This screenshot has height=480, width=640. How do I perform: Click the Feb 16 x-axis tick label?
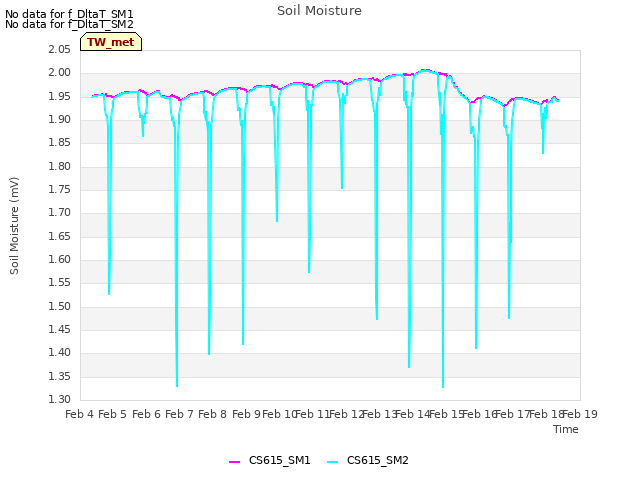pos(480,414)
